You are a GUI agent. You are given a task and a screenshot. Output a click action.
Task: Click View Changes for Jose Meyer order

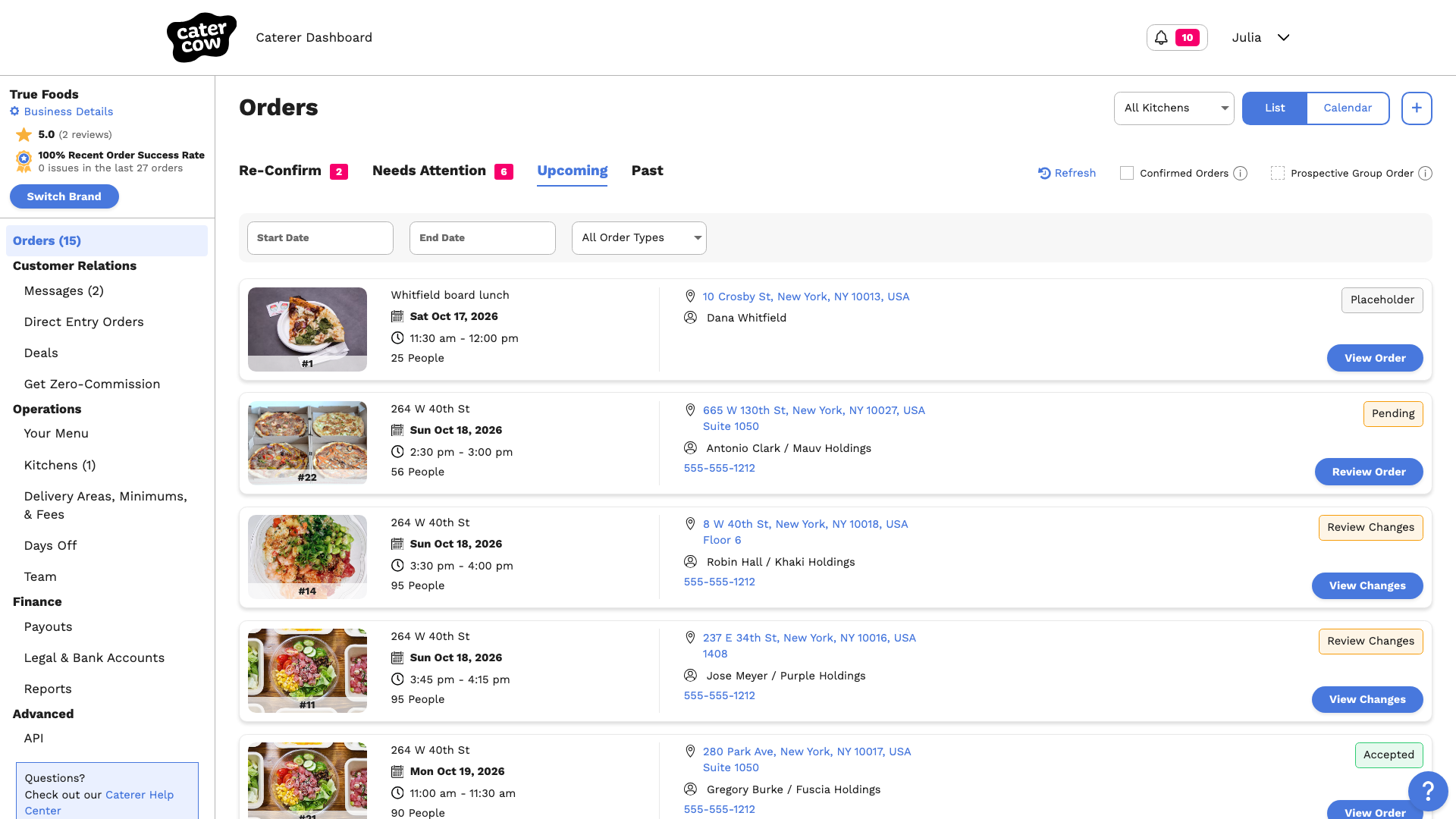(1367, 699)
